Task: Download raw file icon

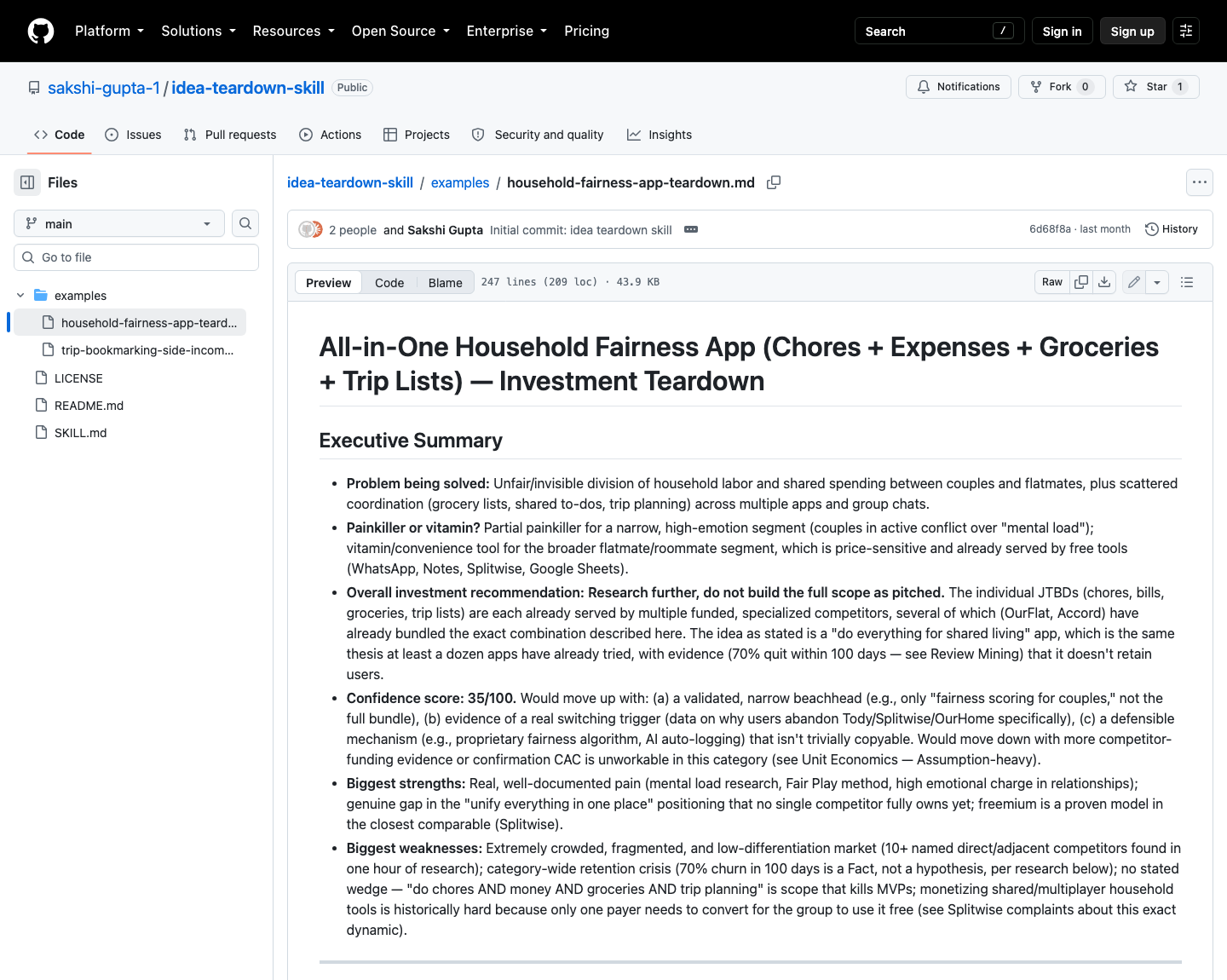Action: tap(1104, 282)
